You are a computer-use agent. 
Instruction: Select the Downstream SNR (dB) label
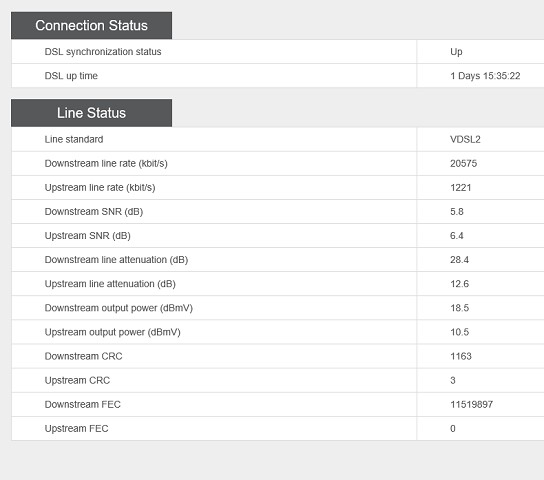click(x=94, y=212)
